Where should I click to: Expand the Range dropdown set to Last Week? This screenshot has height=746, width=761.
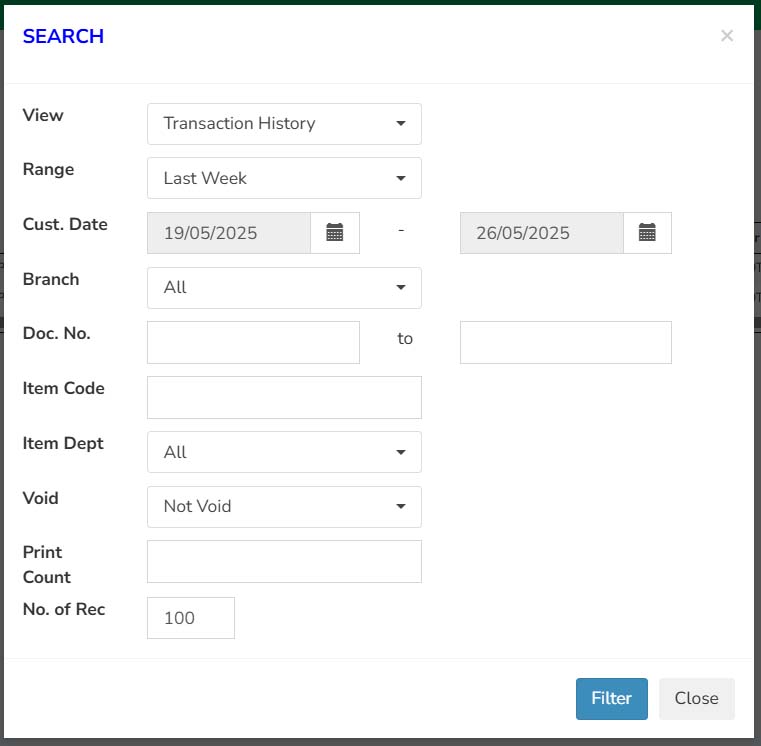(x=284, y=178)
